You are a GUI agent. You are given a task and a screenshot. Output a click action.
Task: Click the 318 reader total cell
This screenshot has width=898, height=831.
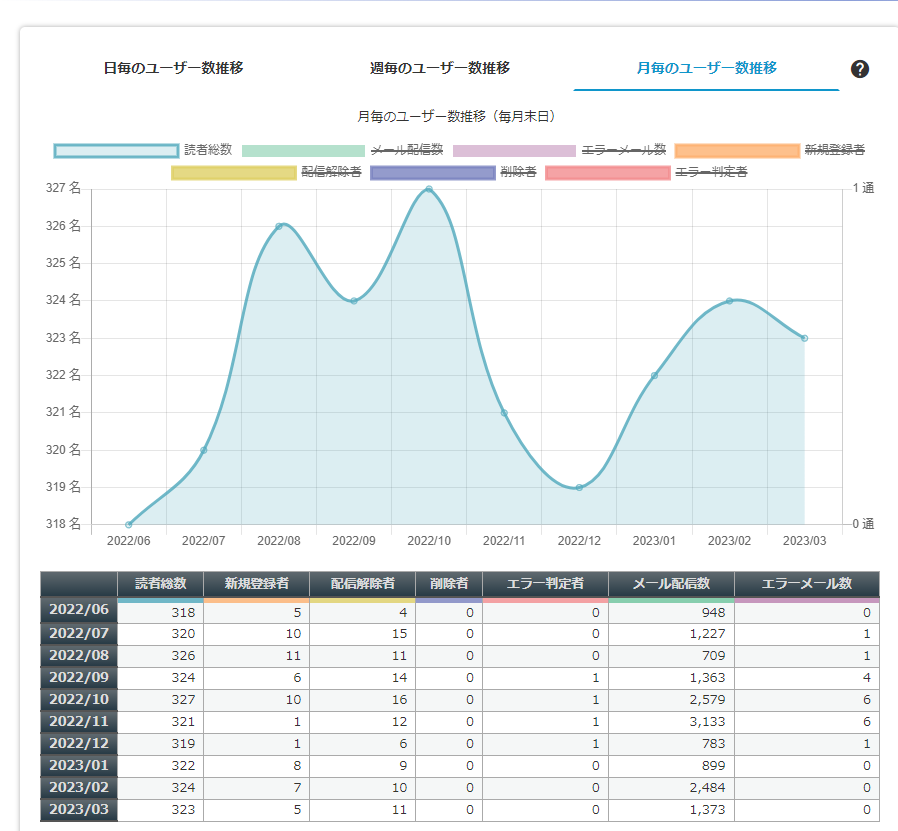(160, 613)
